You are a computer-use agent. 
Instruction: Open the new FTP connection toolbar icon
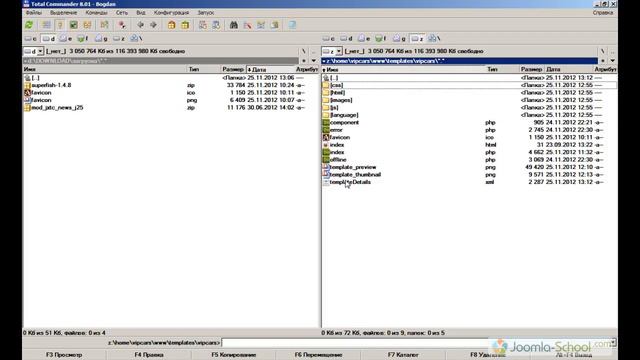[x=216, y=25]
